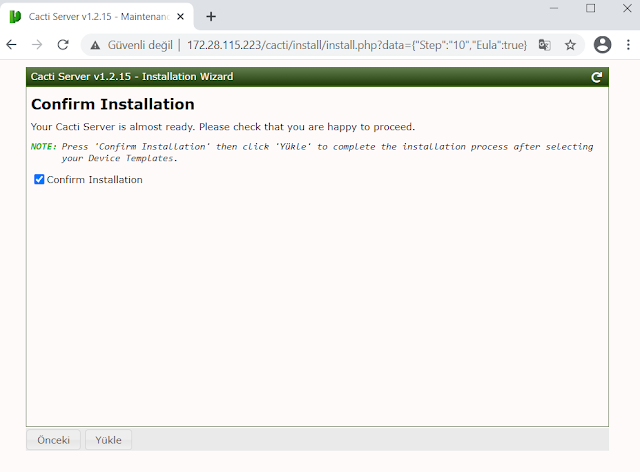Bookmark this page with the star icon

click(x=570, y=45)
